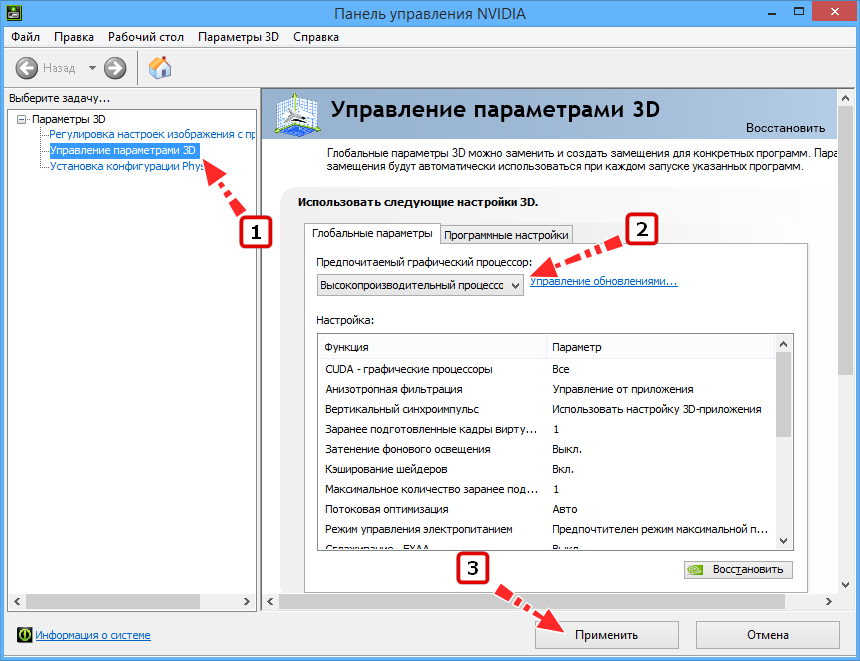Select Максимальное количество заранее под… row
This screenshot has height=661, width=860.
(546, 489)
